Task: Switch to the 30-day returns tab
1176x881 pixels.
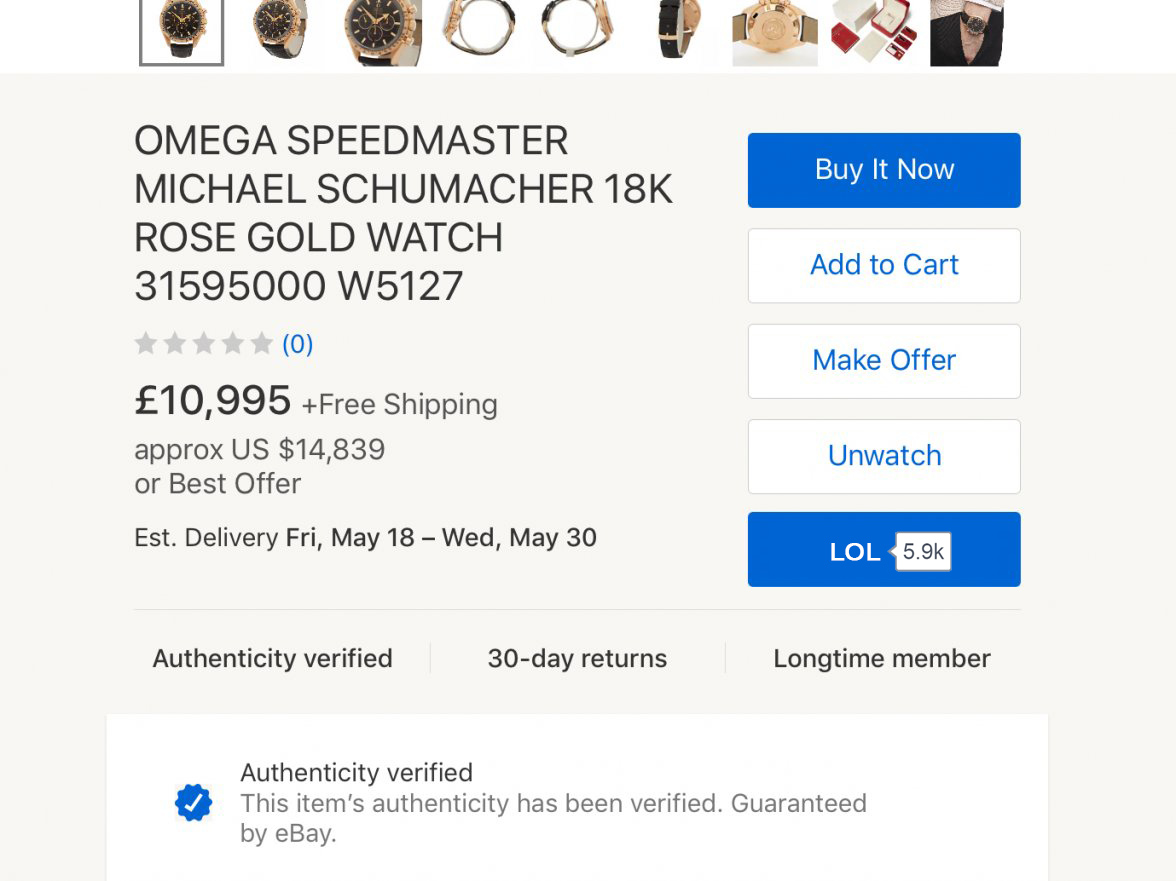Action: (577, 658)
